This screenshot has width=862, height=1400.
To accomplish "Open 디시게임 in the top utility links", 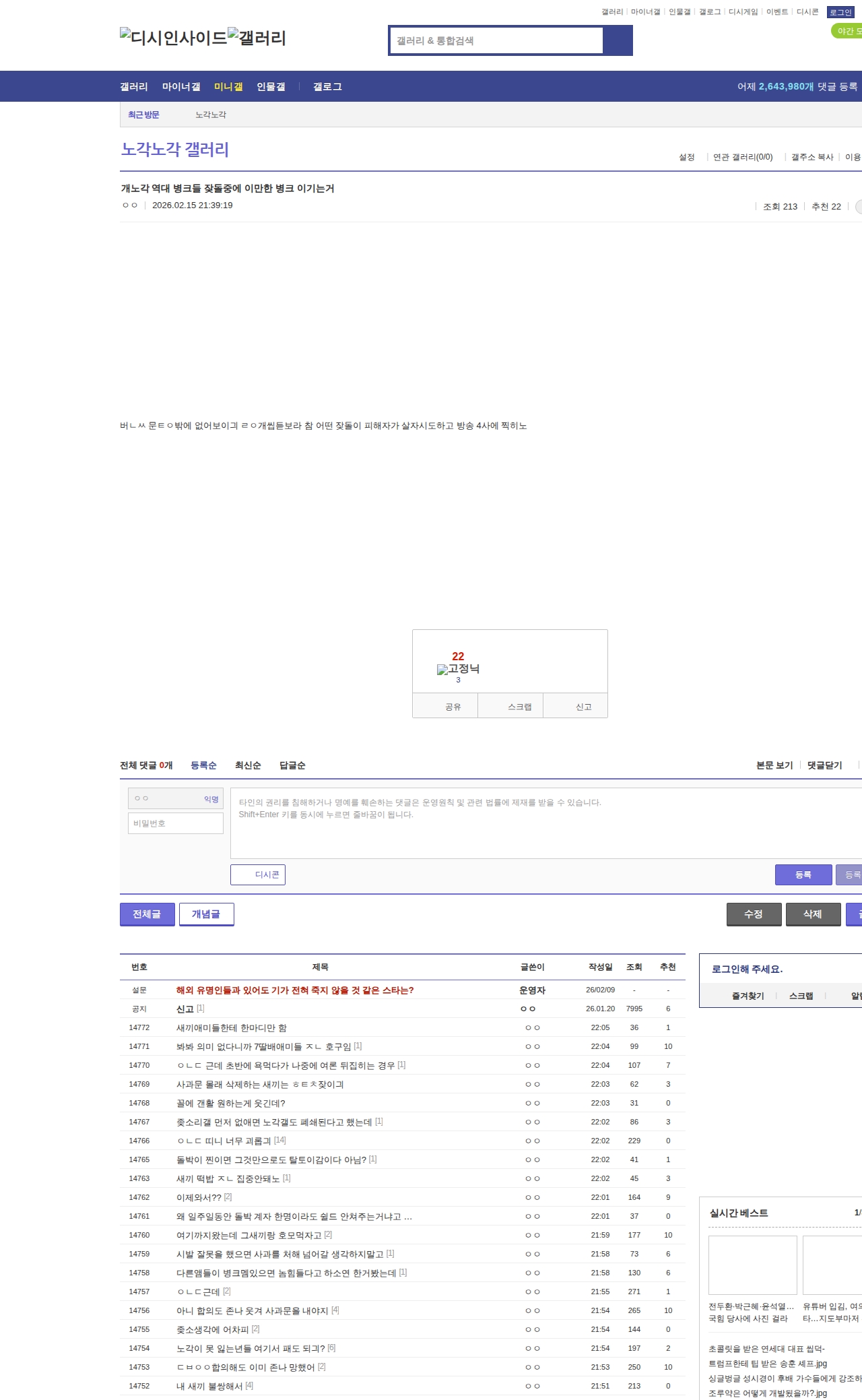I will tap(743, 12).
